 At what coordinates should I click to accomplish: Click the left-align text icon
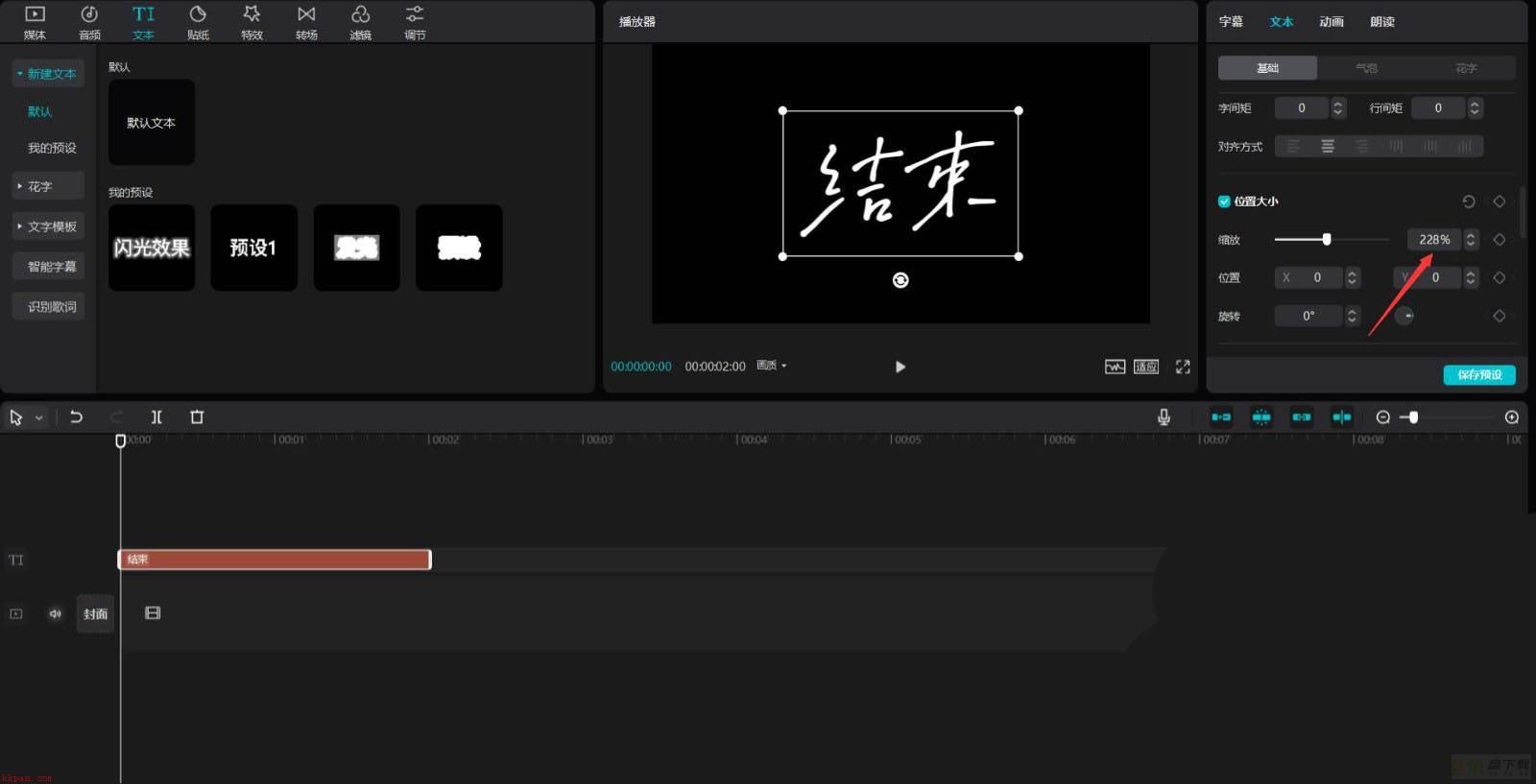click(1293, 146)
